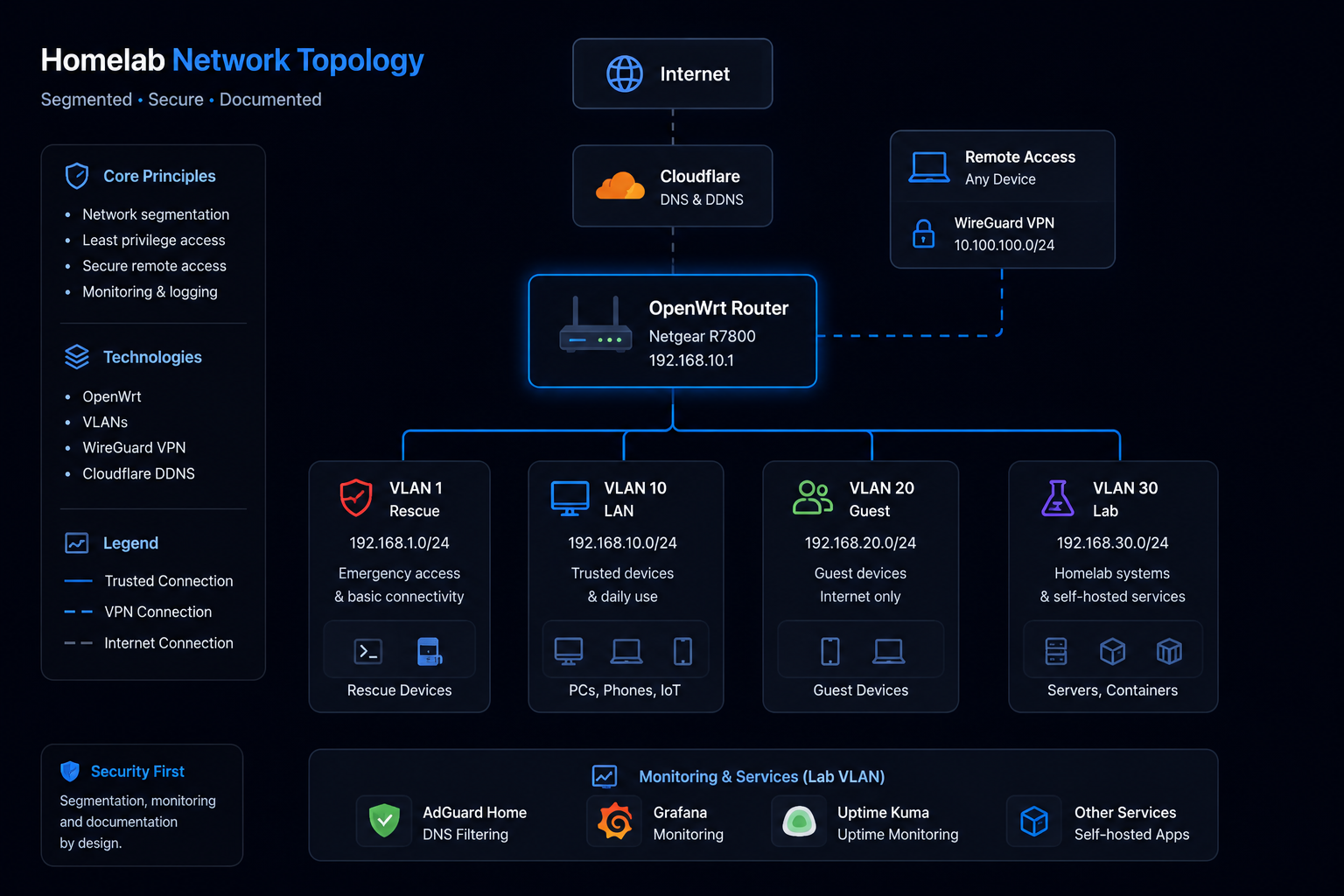Click the Trusted Connection legend entry

click(149, 581)
